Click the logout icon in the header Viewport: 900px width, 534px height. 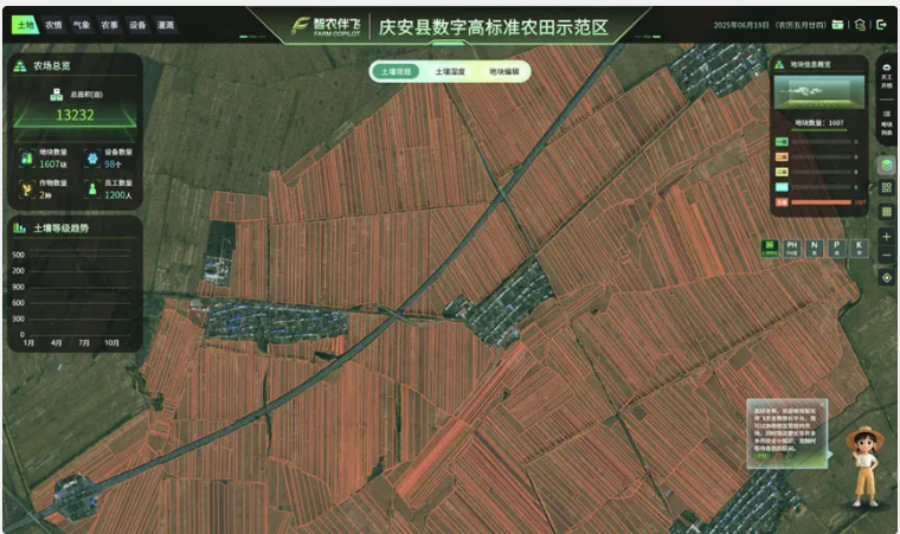881,25
